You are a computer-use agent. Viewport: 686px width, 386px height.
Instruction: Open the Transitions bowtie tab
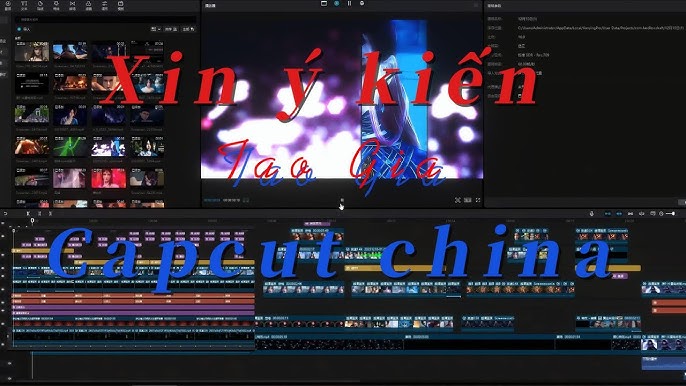pyautogui.click(x=72, y=5)
